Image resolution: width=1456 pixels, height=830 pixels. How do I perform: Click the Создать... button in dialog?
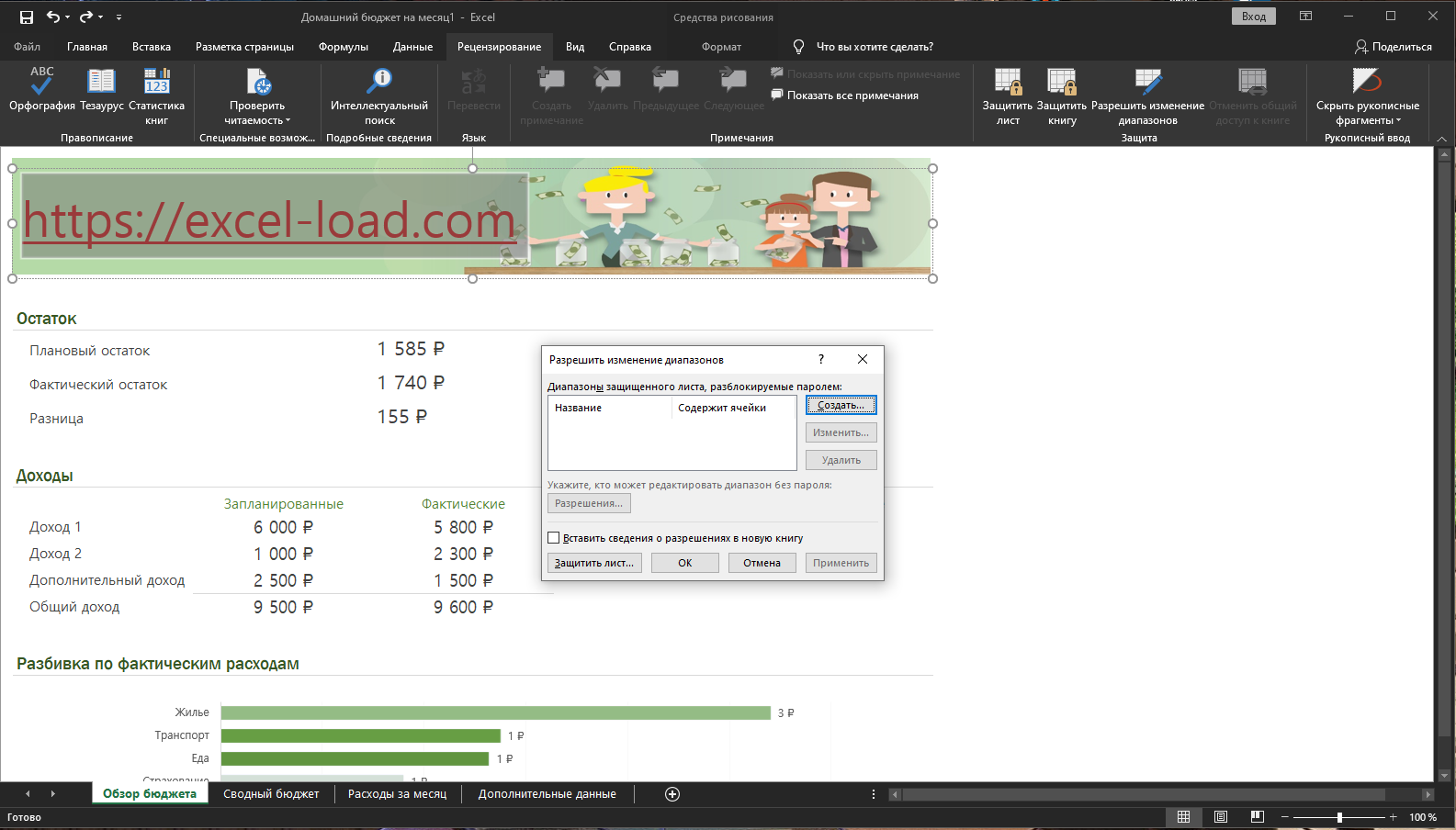click(x=841, y=405)
